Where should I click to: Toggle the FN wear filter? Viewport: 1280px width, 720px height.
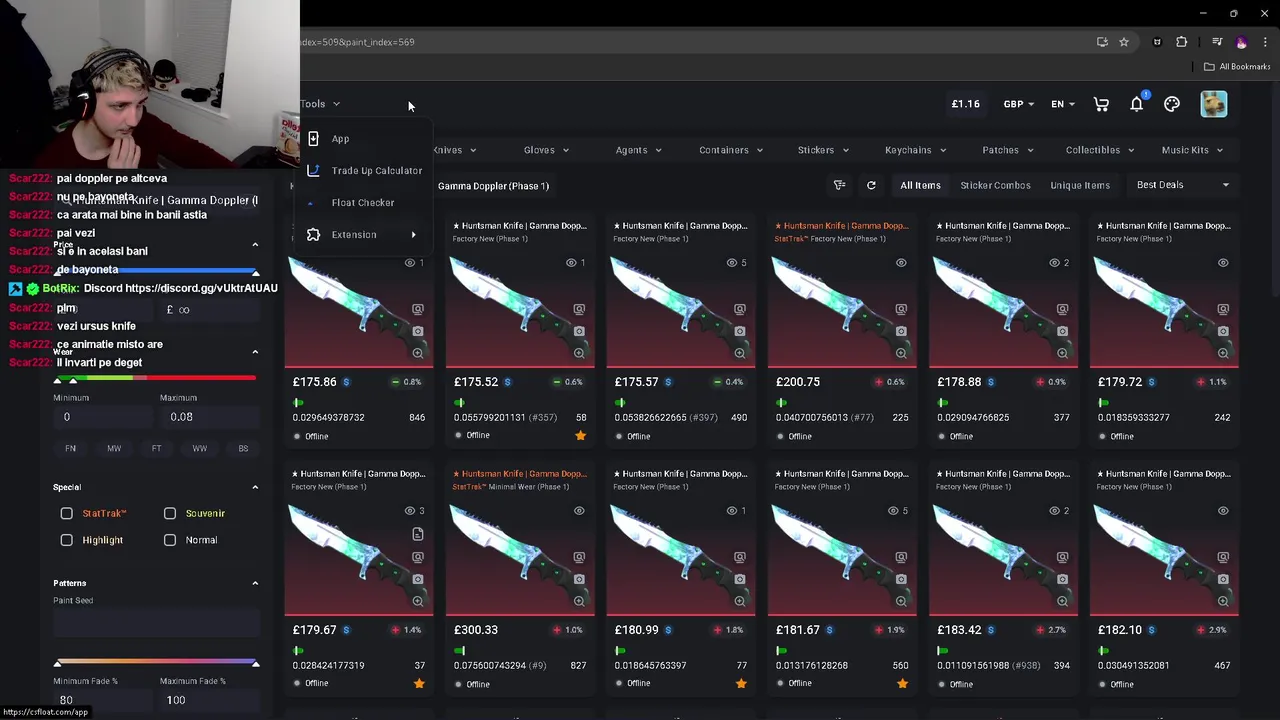(71, 448)
